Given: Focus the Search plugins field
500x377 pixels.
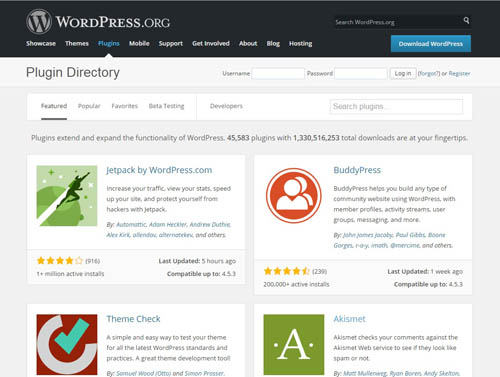Looking at the screenshot, I should (396, 106).
